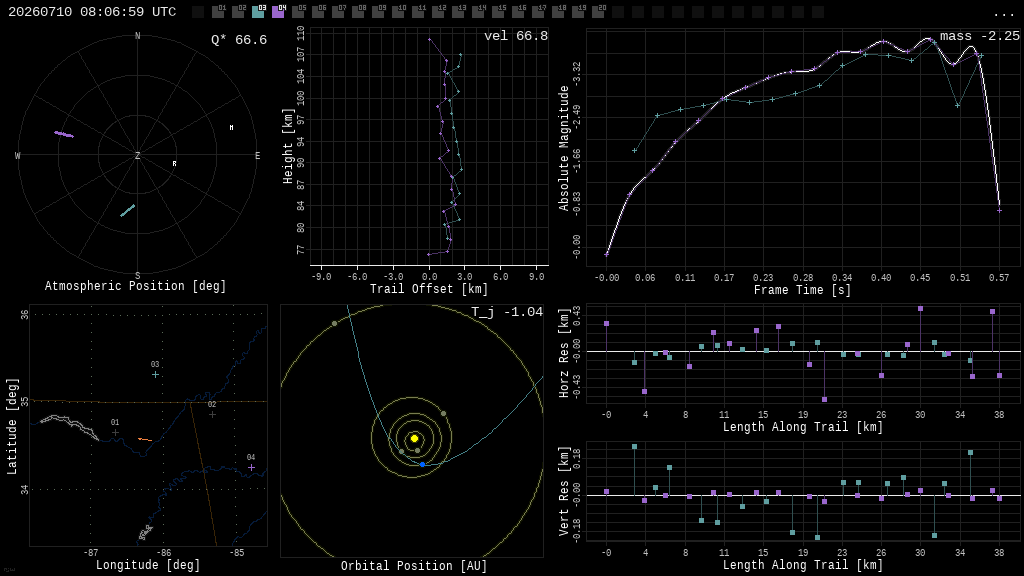Click the Height [km] axis label

coord(287,146)
